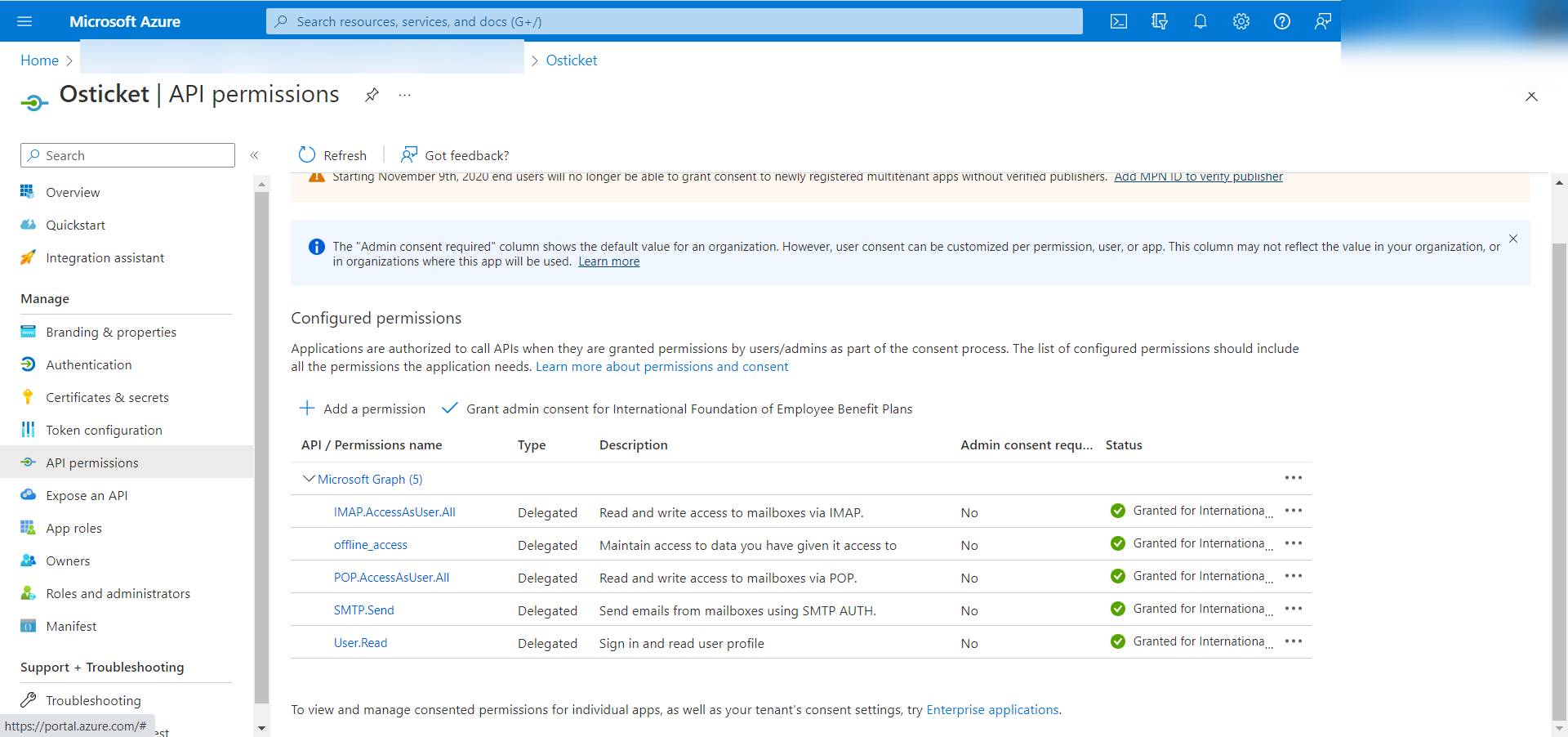Viewport: 1568px width, 737px height.
Task: Open more options for offline_access row
Action: coord(1294,543)
